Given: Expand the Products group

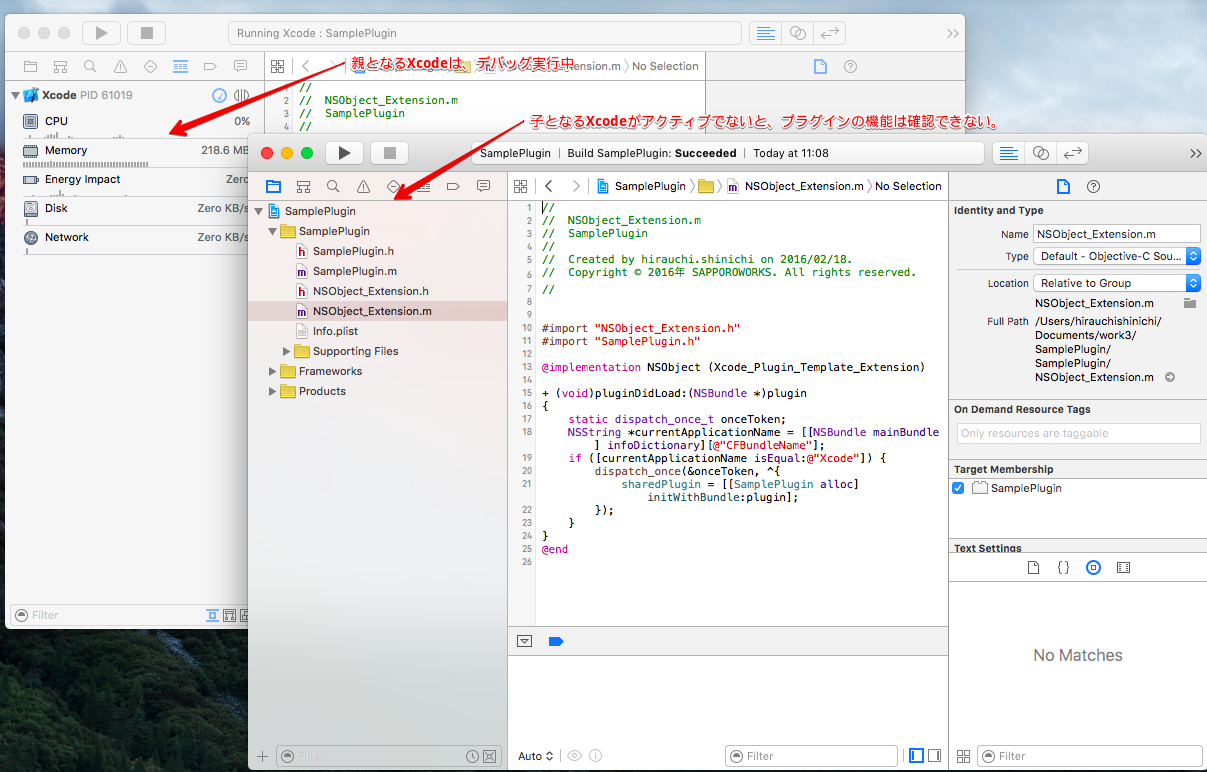Looking at the screenshot, I should 273,391.
